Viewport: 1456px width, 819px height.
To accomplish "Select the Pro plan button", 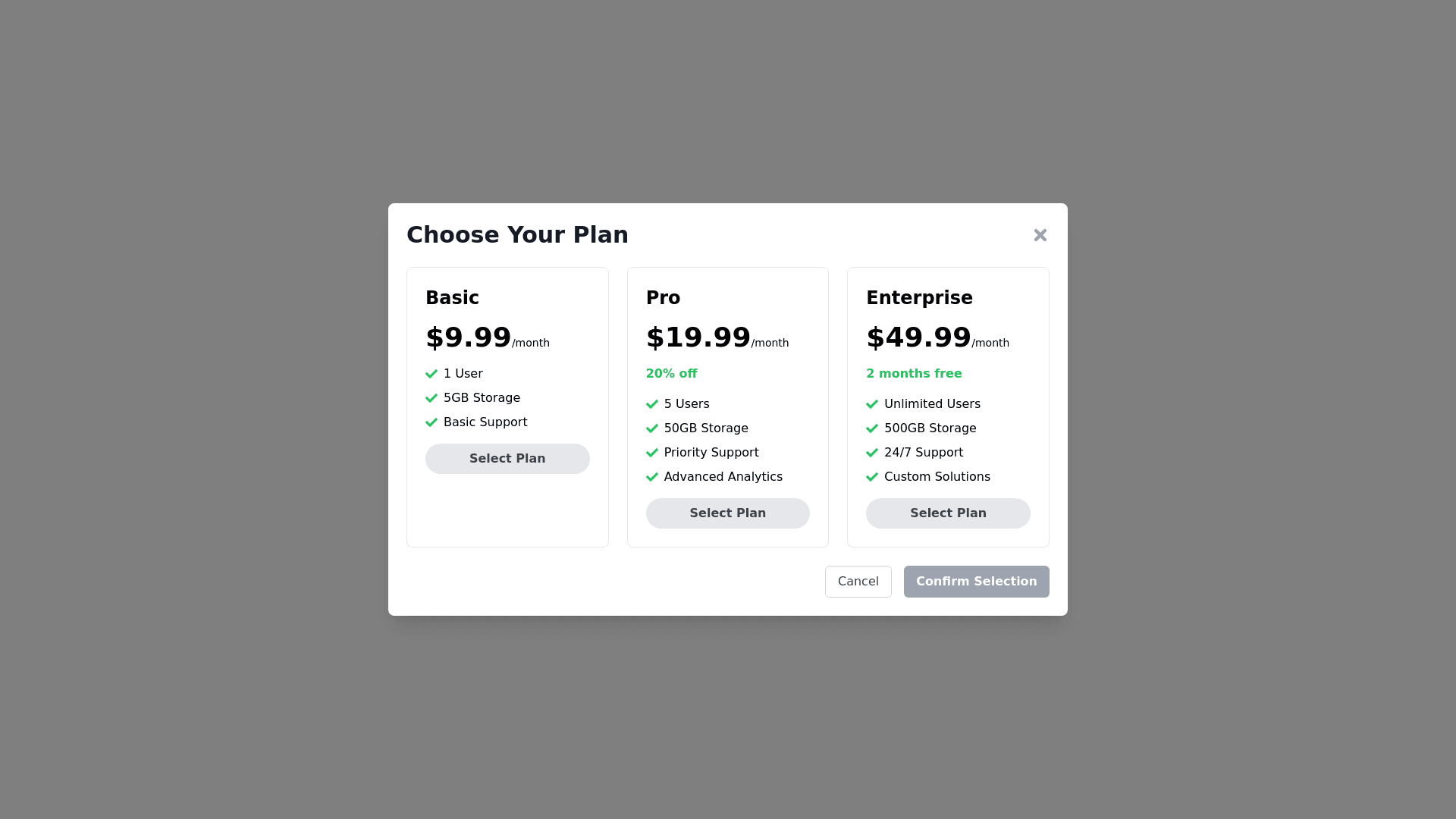I will pyautogui.click(x=727, y=513).
